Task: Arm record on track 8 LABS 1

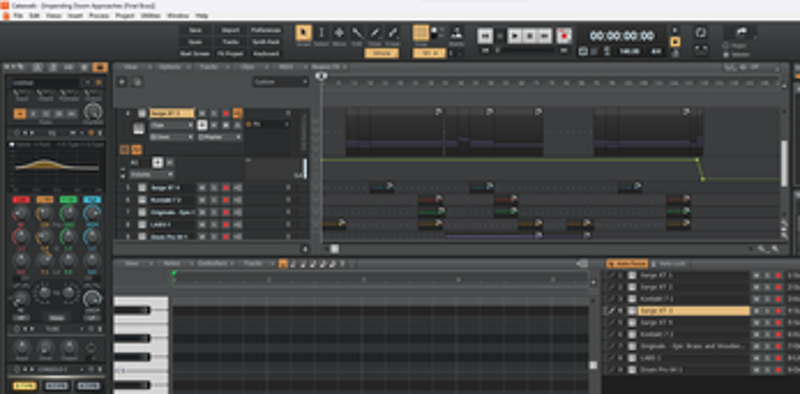Action: pyautogui.click(x=226, y=224)
